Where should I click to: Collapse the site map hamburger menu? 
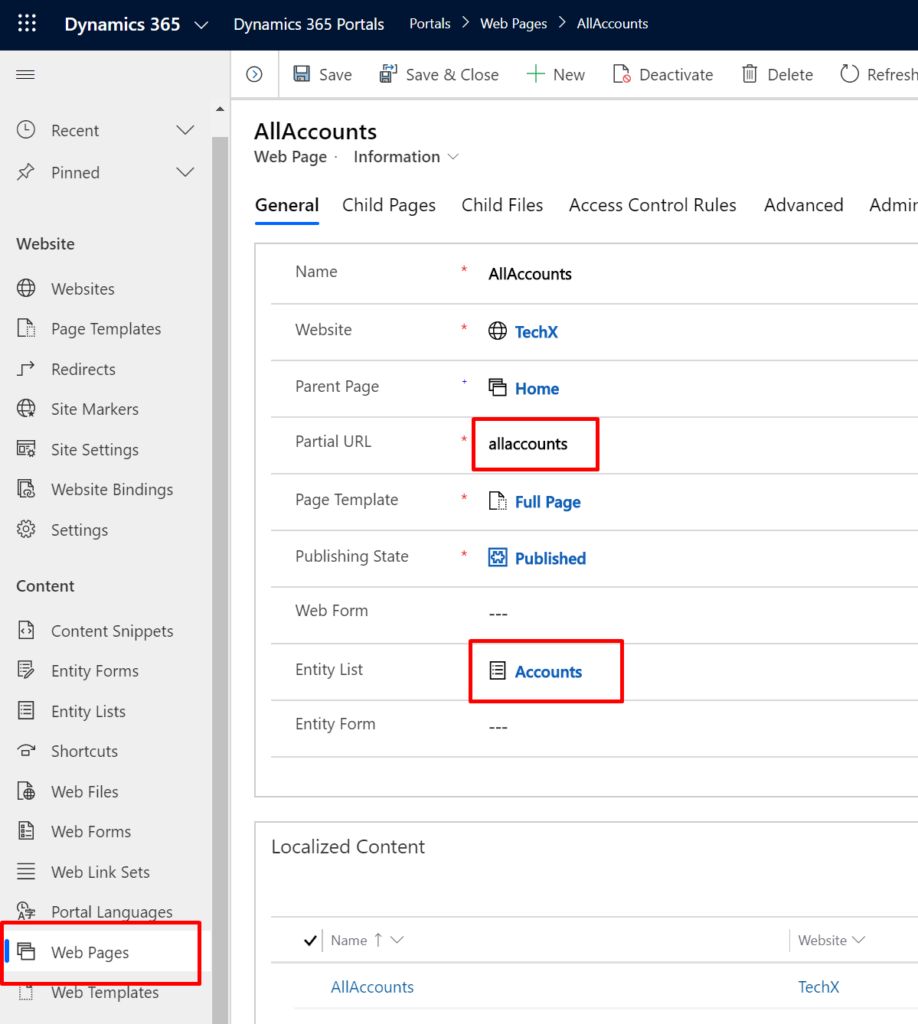(x=25, y=74)
